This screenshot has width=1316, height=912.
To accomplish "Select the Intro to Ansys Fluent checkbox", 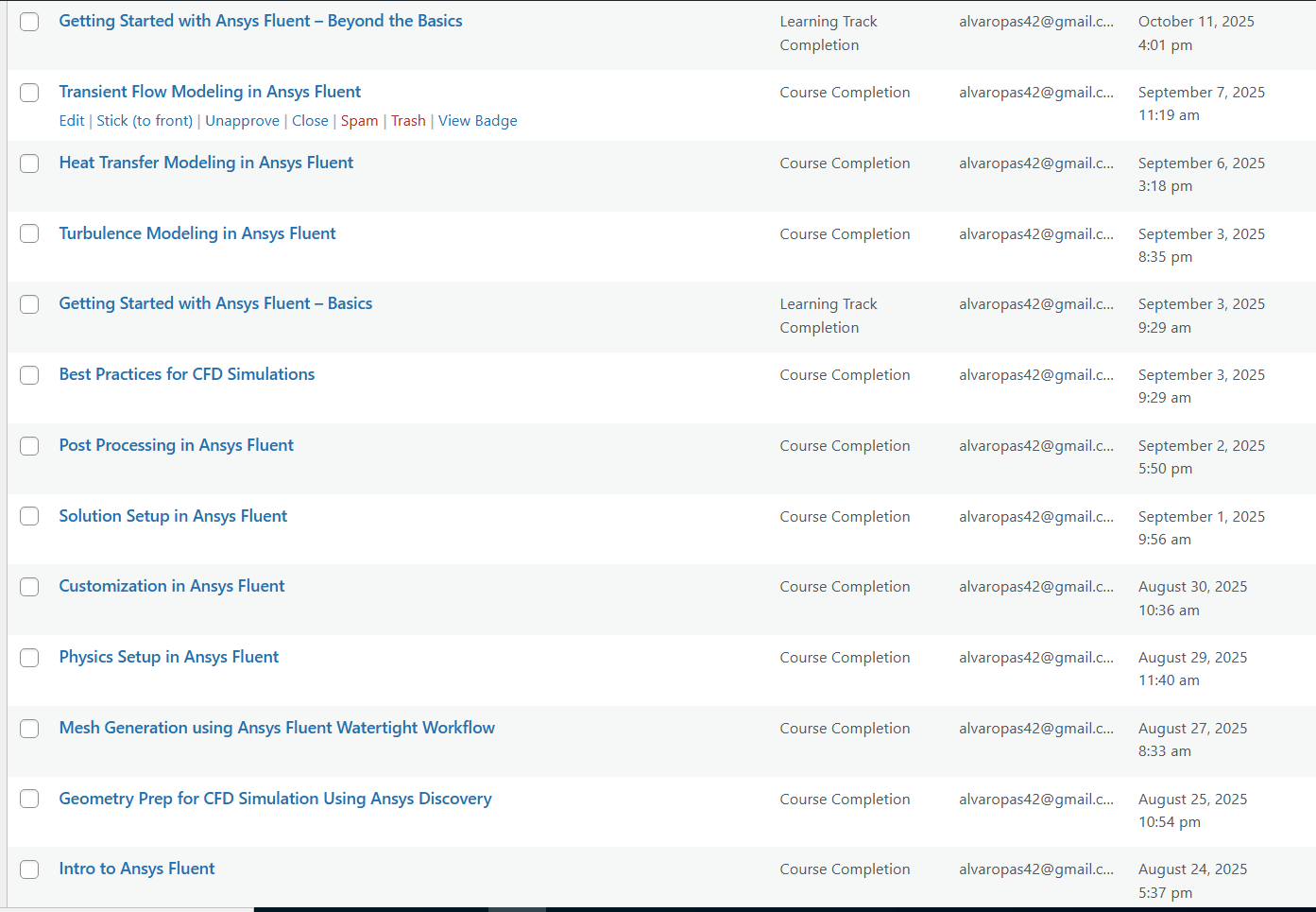I will [x=29, y=869].
